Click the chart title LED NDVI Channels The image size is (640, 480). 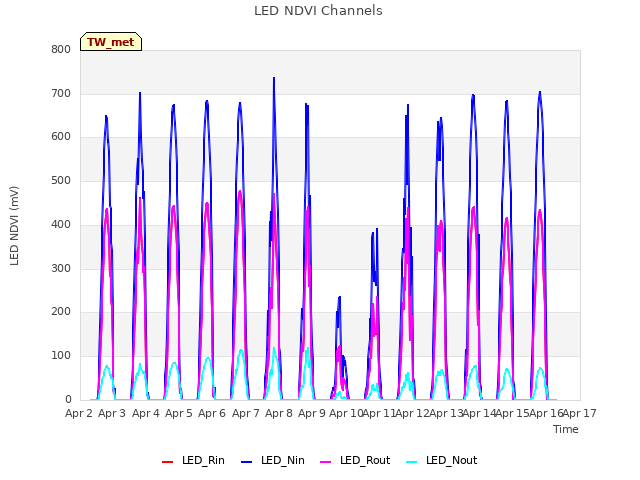coord(318,11)
